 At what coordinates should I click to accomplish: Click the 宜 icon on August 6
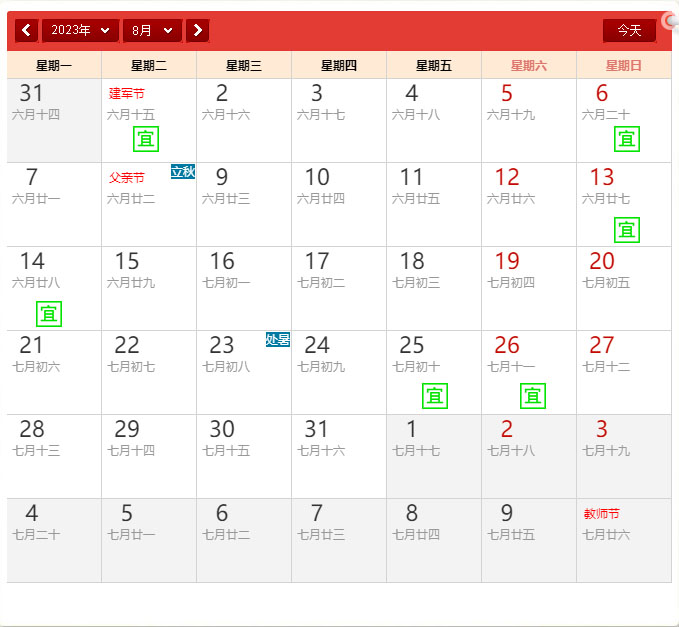tap(627, 139)
